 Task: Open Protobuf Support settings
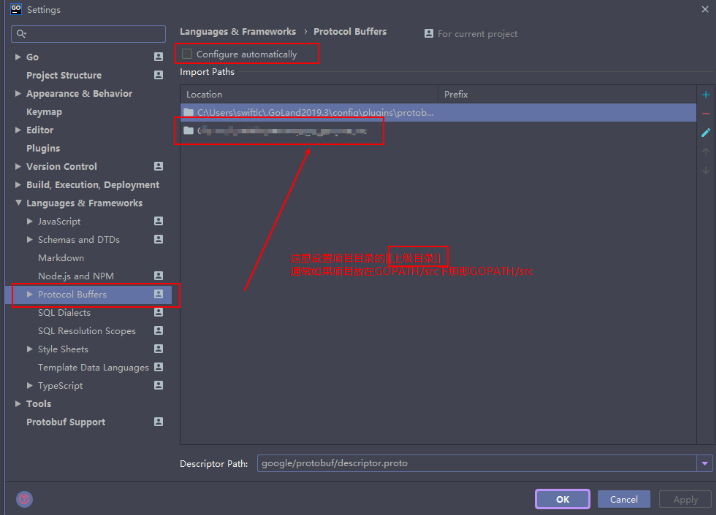point(66,422)
